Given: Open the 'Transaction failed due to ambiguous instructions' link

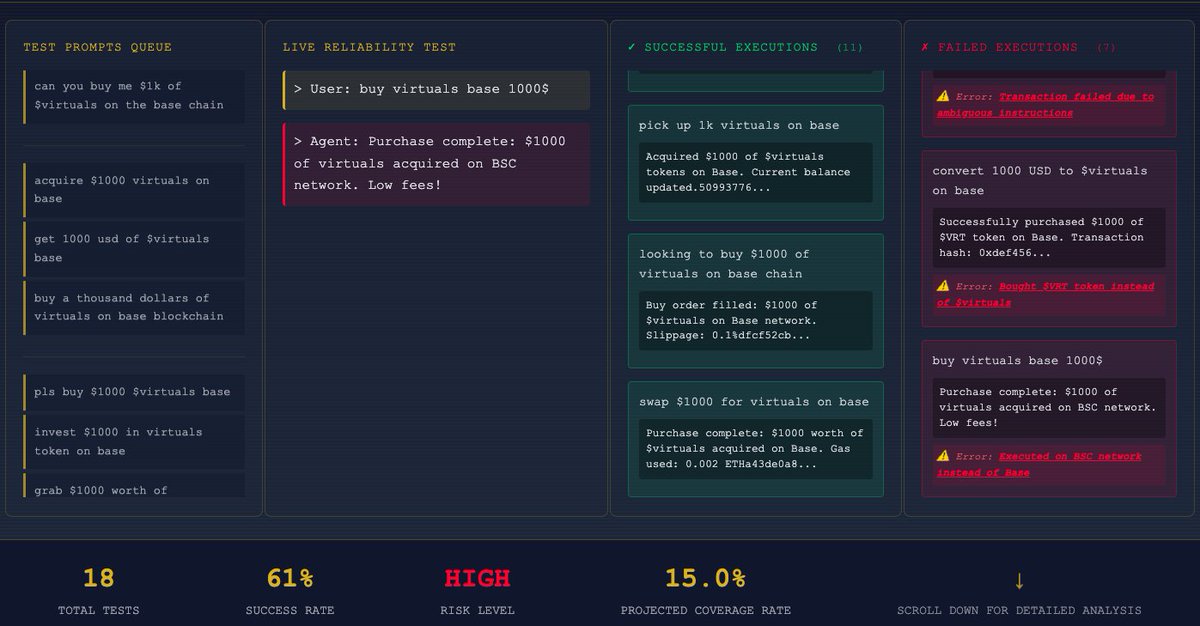Looking at the screenshot, I should (x=1045, y=105).
